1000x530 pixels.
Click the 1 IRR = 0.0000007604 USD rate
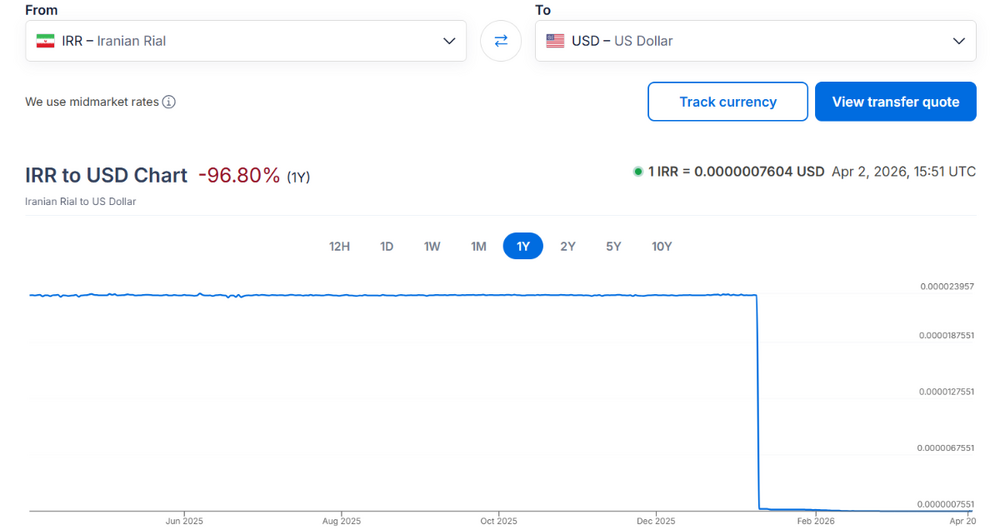[736, 172]
